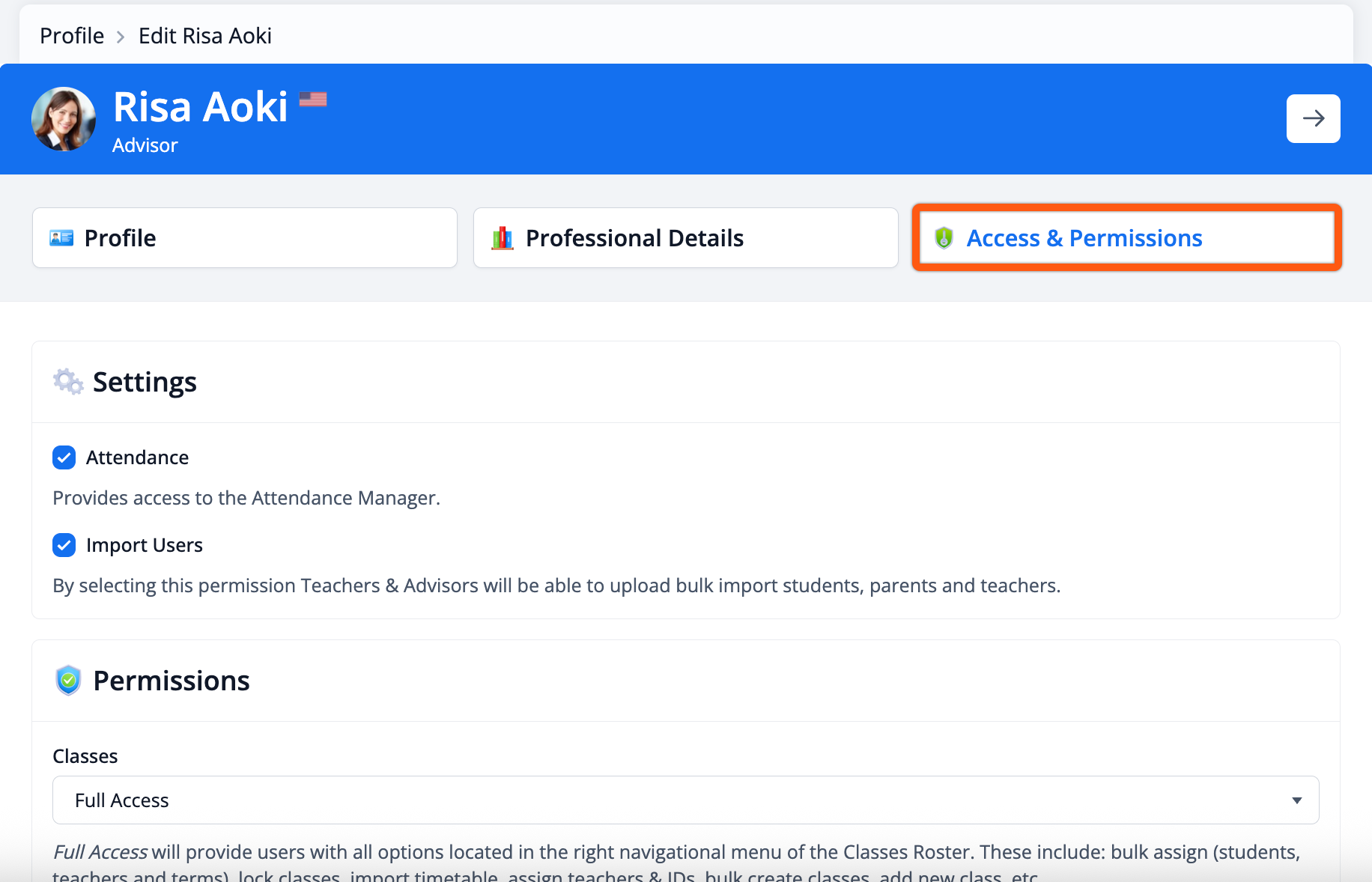The height and width of the screenshot is (882, 1372).
Task: Click the Attendance checkbox label
Action: coord(137,457)
